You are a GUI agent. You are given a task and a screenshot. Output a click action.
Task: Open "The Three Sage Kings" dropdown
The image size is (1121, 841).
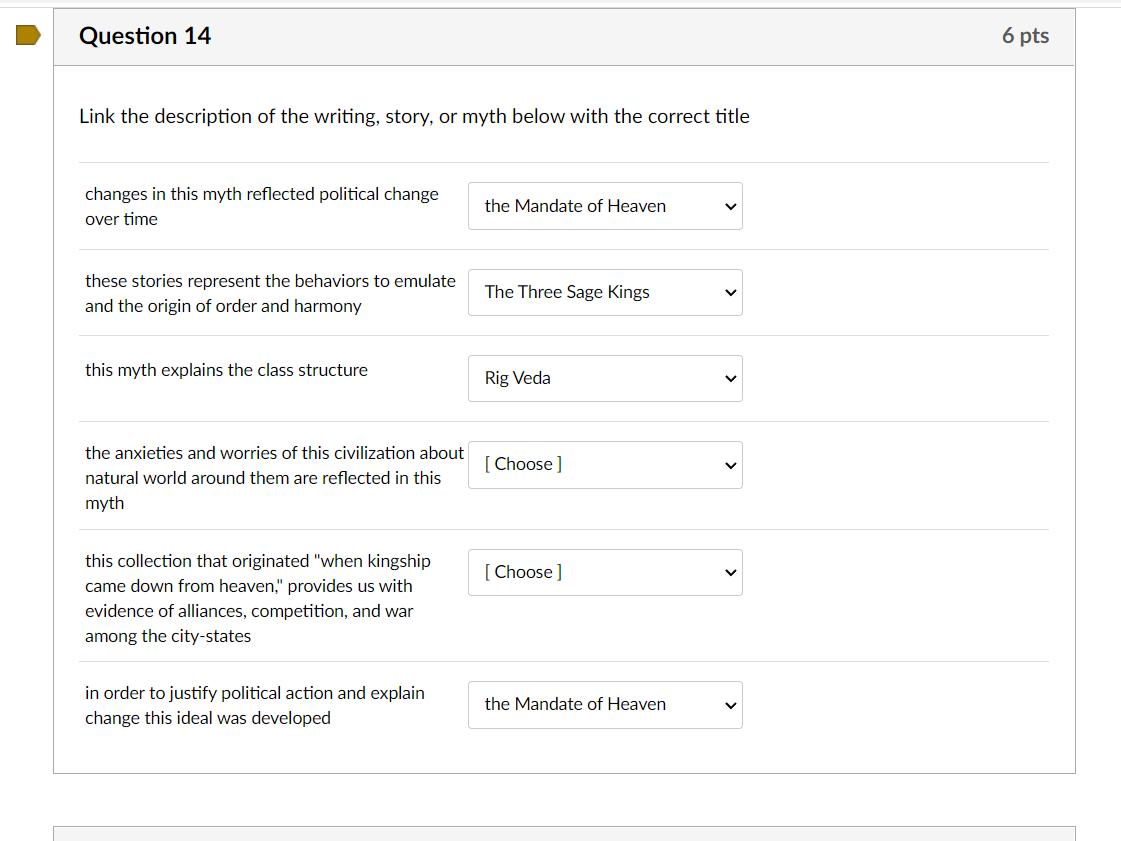point(604,292)
